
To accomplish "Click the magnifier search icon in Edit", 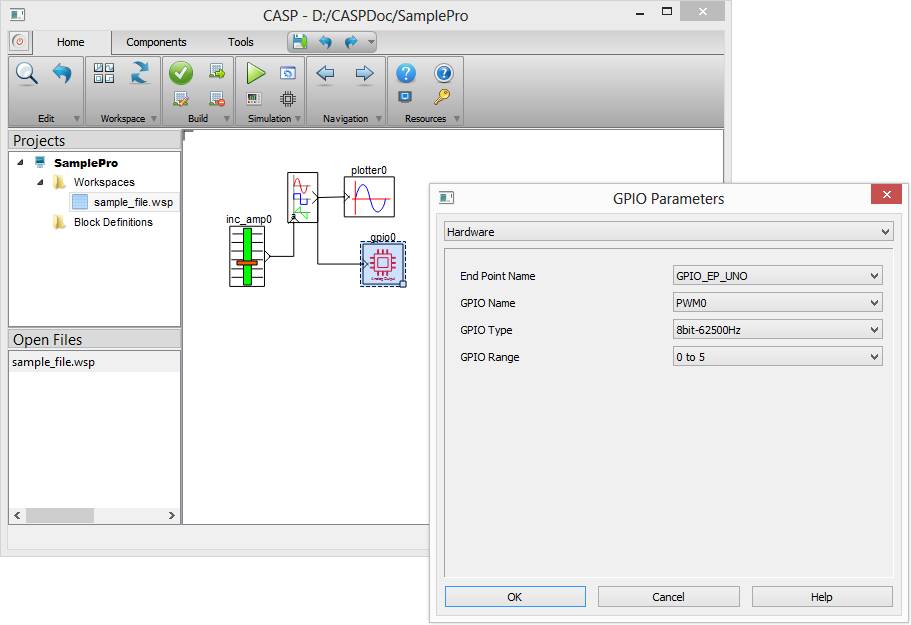I will tap(26, 73).
